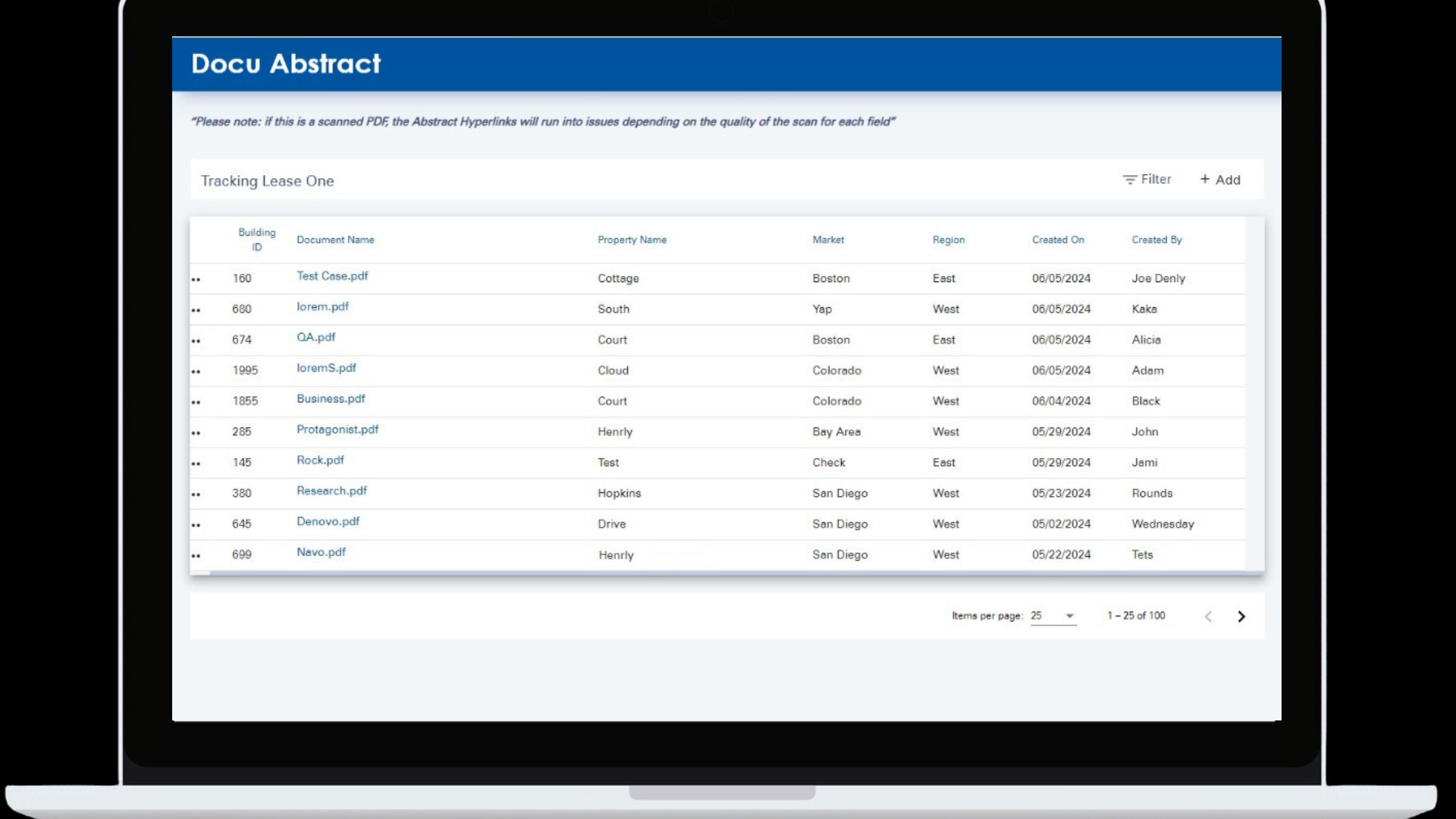Sort by Document Name column header
The image size is (1456, 819).
(x=335, y=240)
